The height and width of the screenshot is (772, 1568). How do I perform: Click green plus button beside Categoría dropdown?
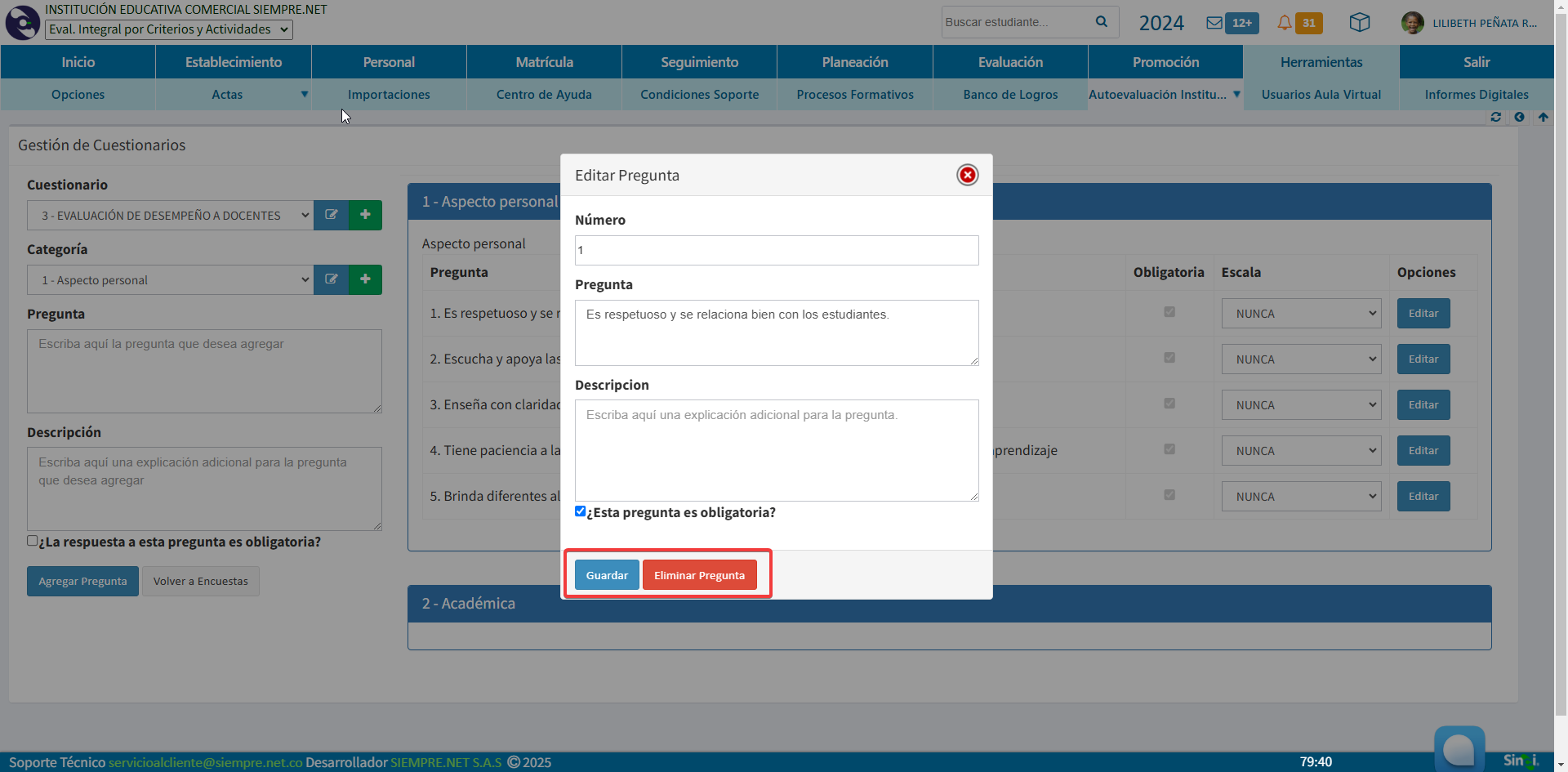(365, 279)
